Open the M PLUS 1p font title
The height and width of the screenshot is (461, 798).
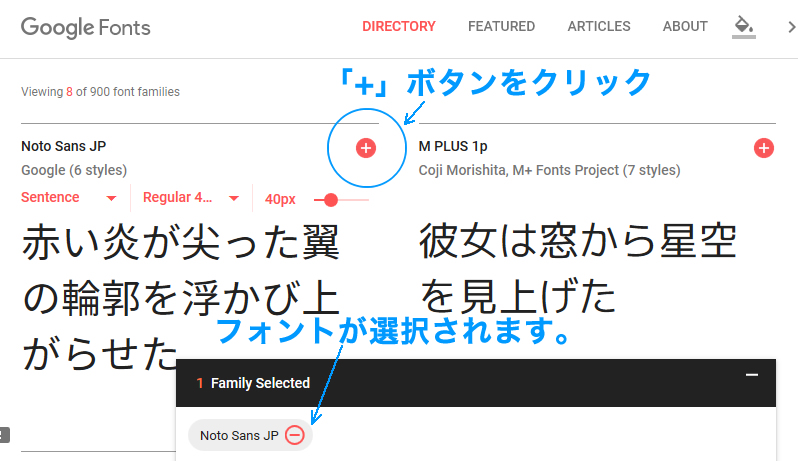(x=453, y=147)
